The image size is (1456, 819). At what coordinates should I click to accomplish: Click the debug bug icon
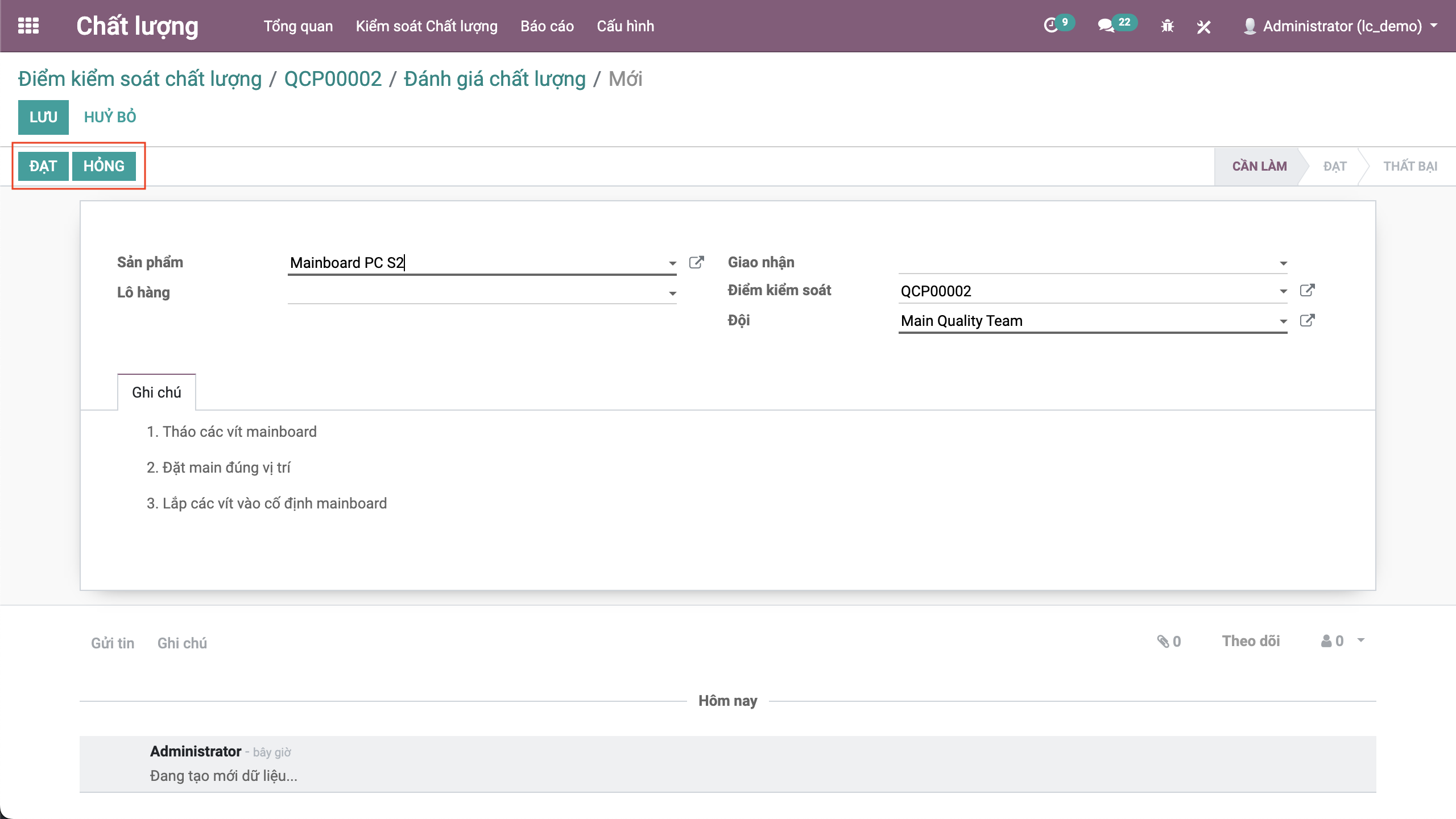(1167, 26)
